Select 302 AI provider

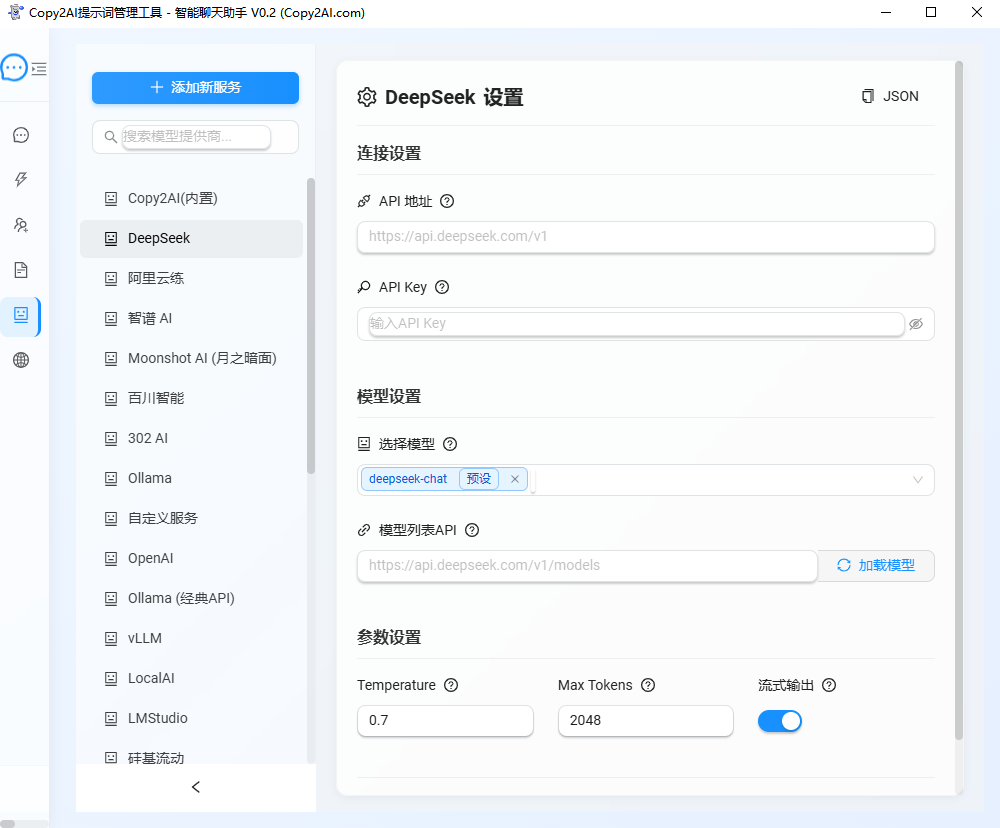(191, 438)
